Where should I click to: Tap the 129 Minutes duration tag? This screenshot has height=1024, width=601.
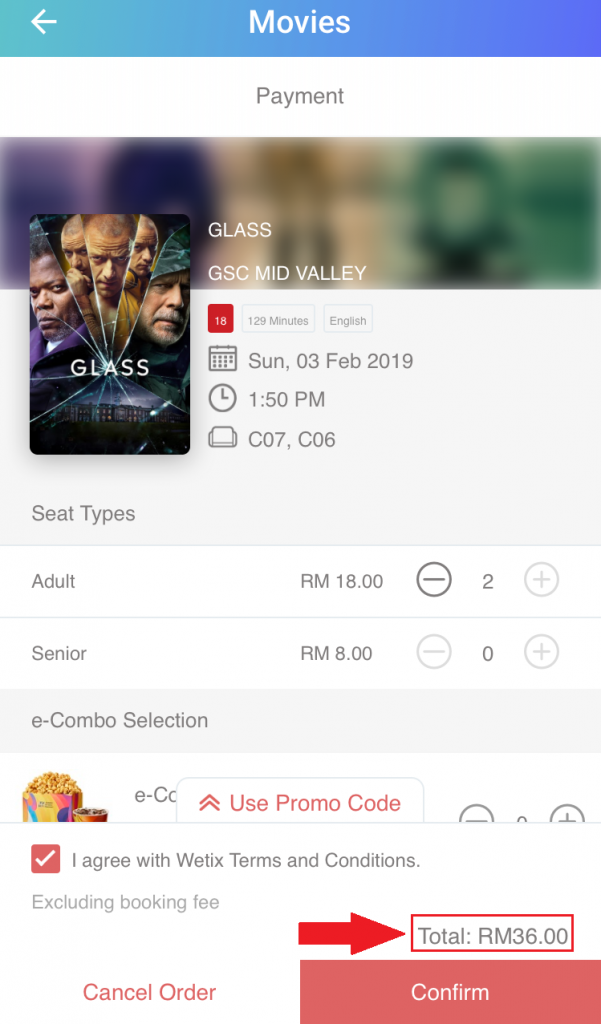click(278, 321)
